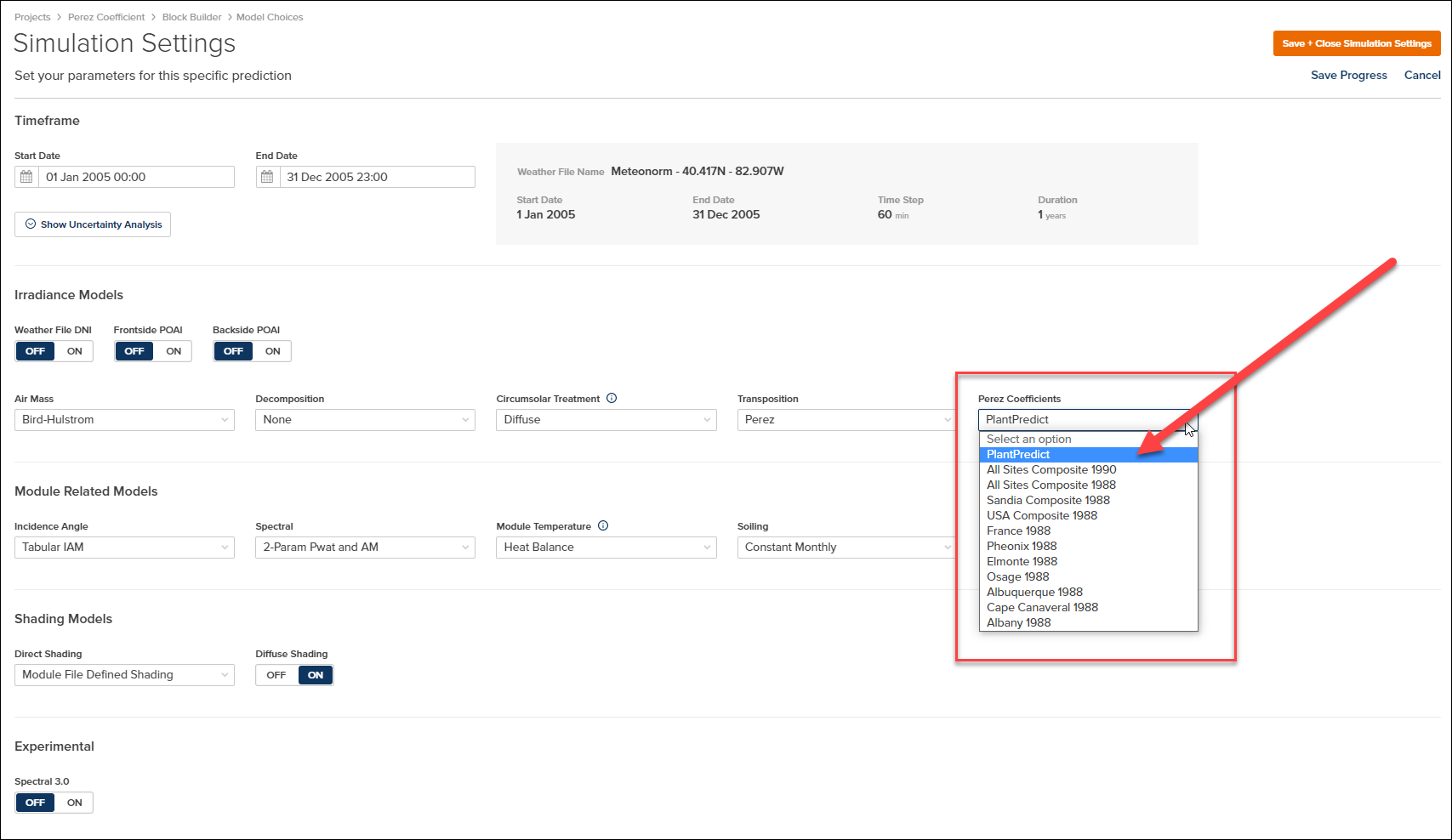Choose 'Select an option' placeholder entry

click(1089, 440)
